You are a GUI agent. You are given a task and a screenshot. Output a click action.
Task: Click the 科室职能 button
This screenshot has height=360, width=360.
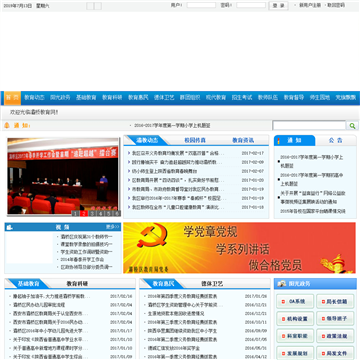(295, 336)
